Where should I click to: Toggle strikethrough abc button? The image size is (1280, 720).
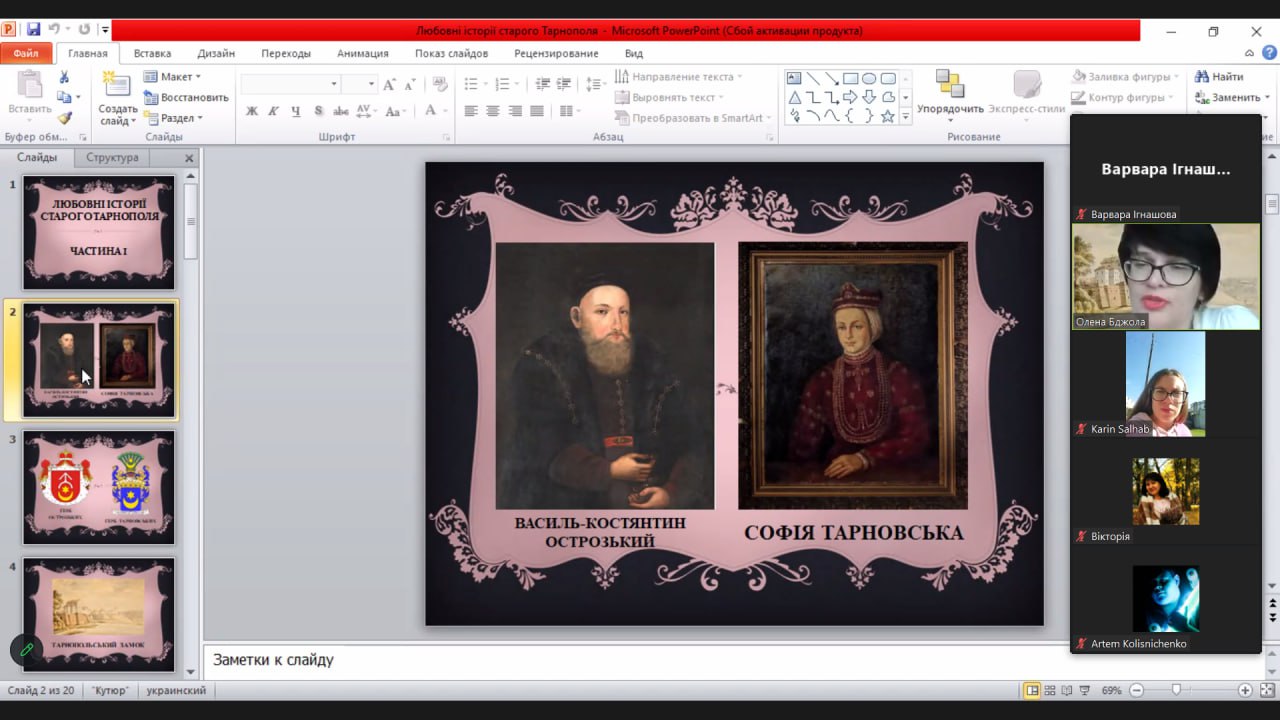pyautogui.click(x=341, y=111)
